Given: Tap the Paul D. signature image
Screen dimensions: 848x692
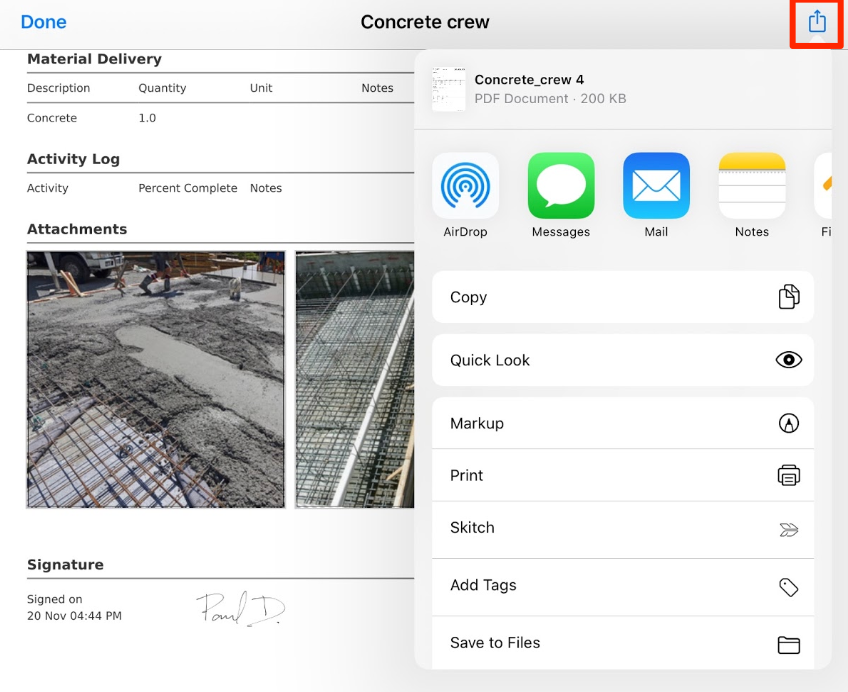Looking at the screenshot, I should pos(241,609).
